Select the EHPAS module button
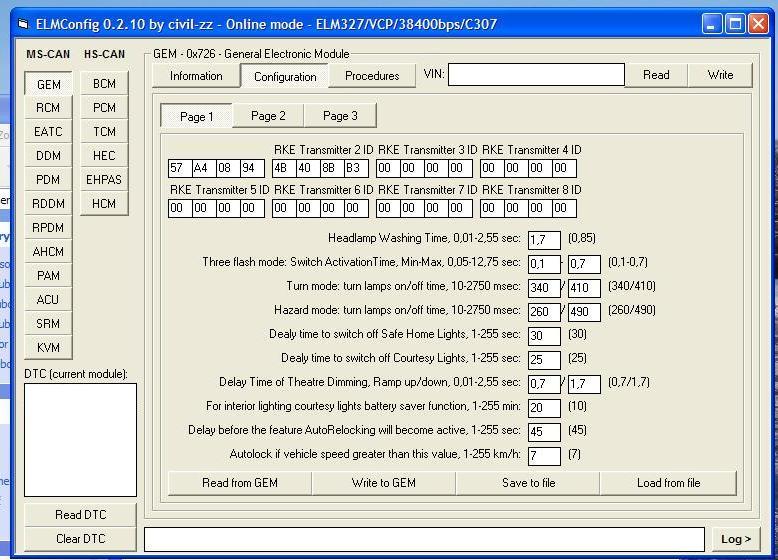 click(x=104, y=180)
